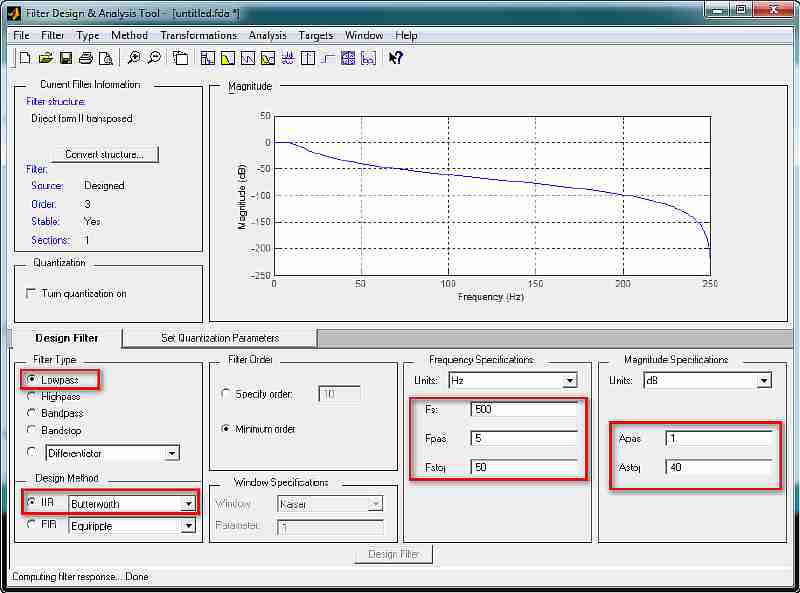Open the Targets menu

(316, 35)
